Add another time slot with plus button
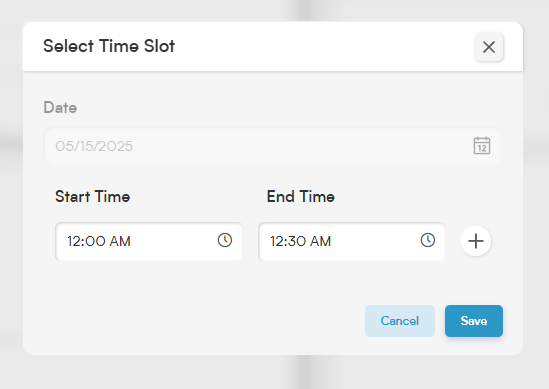Image resolution: width=549 pixels, height=389 pixels. tap(476, 241)
